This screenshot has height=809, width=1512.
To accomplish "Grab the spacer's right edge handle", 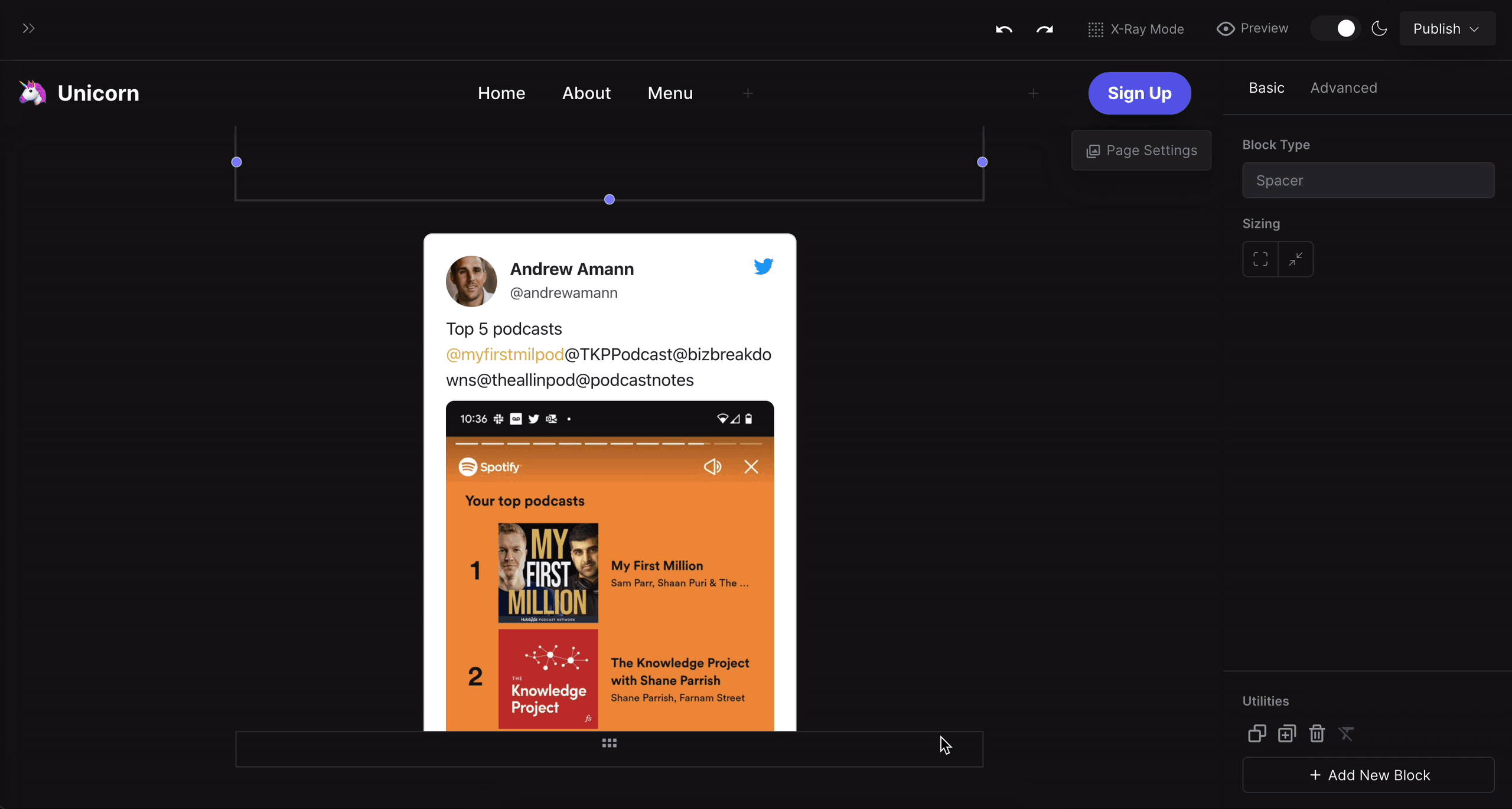I will point(982,162).
